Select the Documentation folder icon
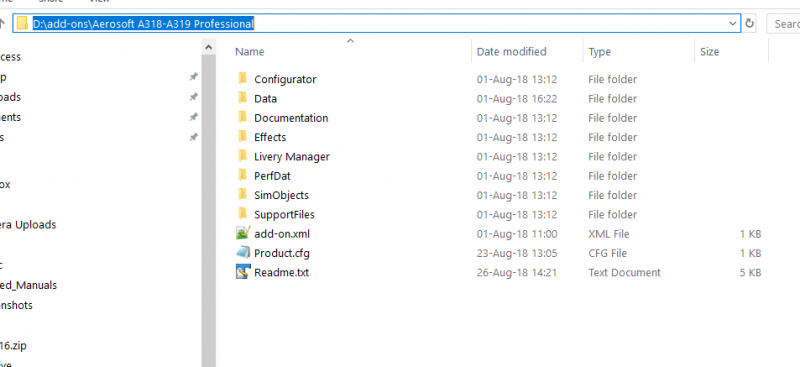Viewport: 800px width, 367px height. click(x=242, y=117)
